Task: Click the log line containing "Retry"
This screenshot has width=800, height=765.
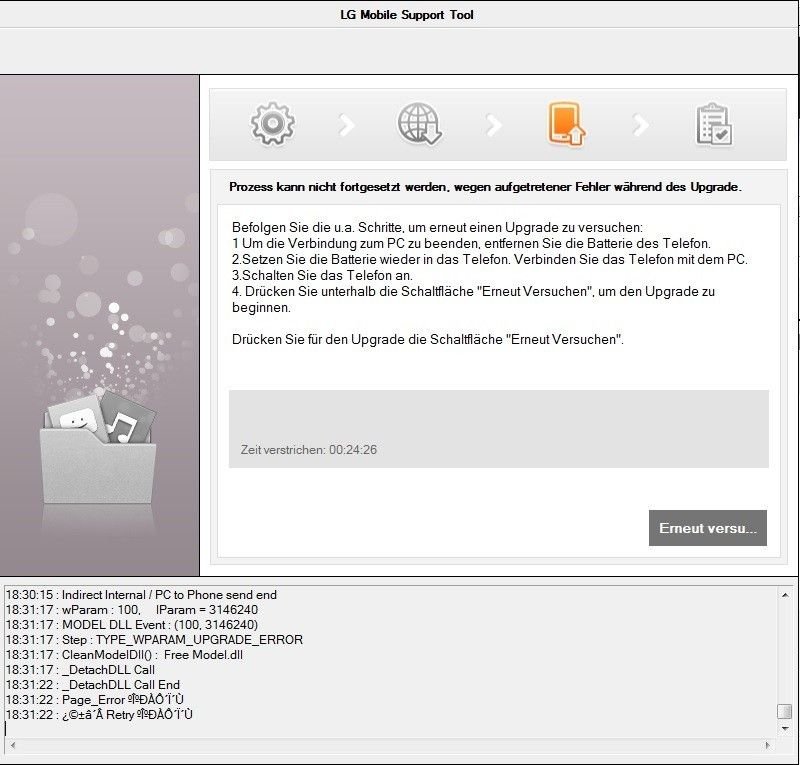Action: click(99, 714)
